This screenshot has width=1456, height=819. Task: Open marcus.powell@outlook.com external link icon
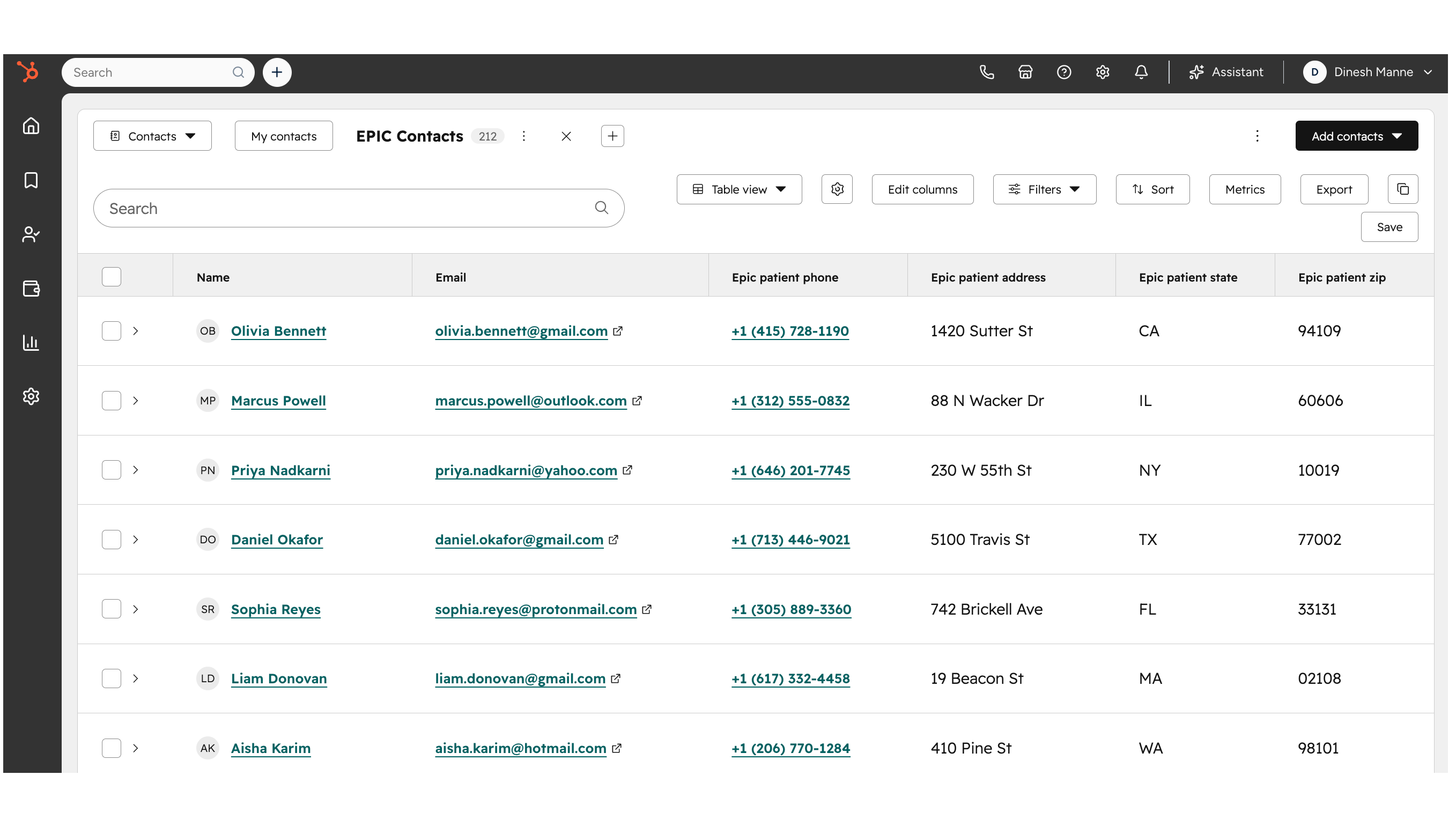637,401
